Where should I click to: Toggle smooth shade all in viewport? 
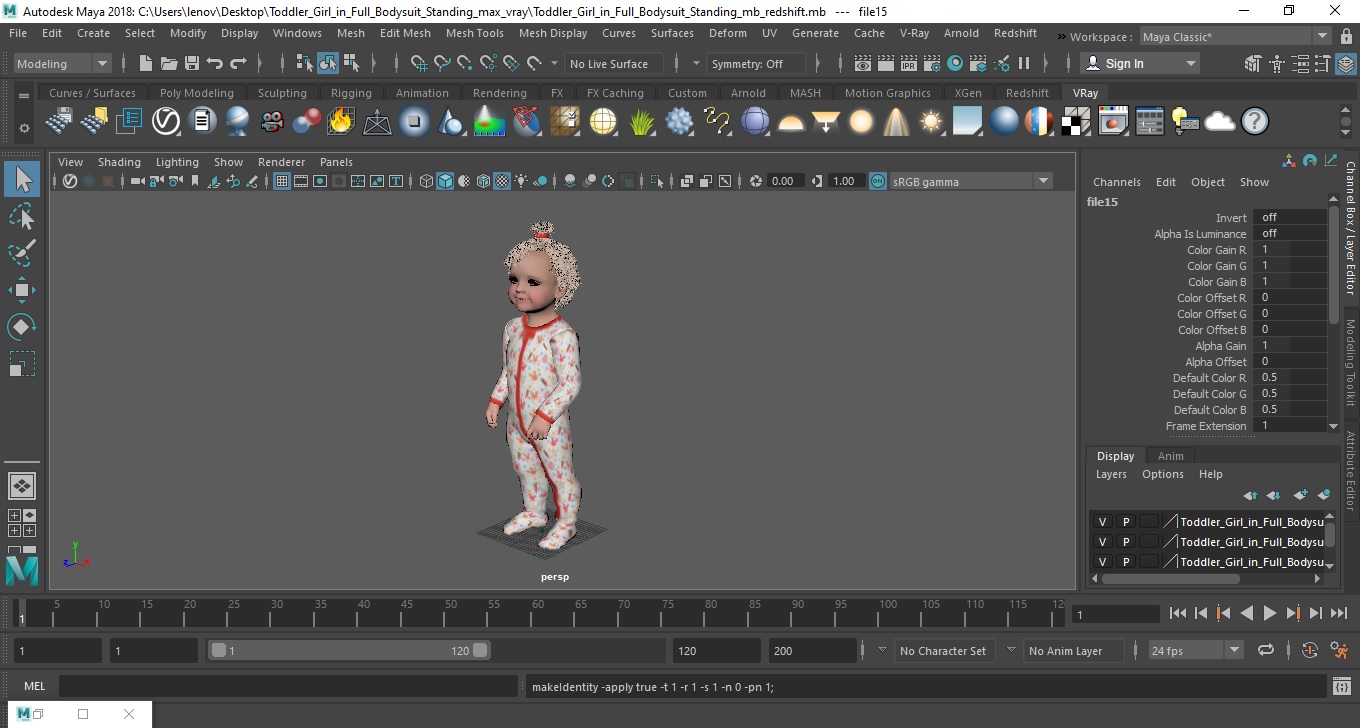445,181
